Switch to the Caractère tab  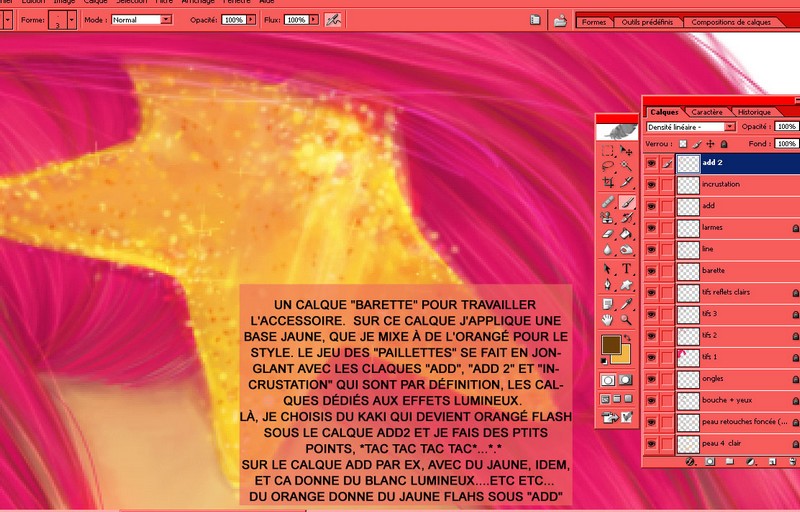click(707, 112)
